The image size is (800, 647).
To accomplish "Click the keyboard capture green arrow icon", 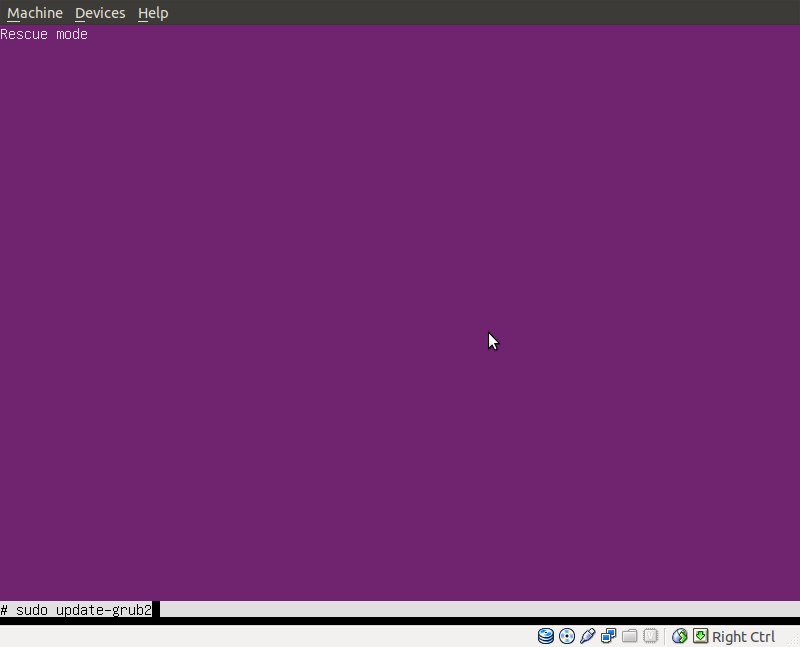I will click(701, 636).
